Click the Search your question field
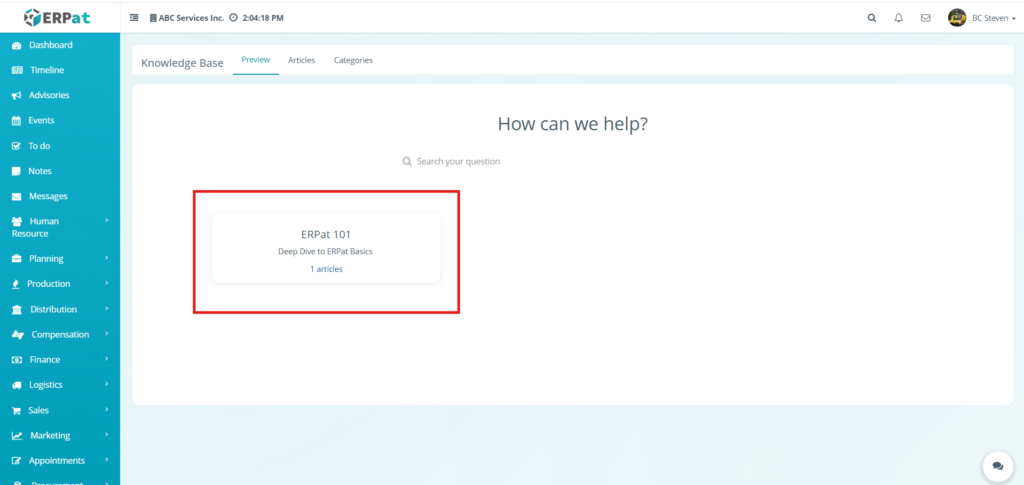 pyautogui.click(x=458, y=161)
